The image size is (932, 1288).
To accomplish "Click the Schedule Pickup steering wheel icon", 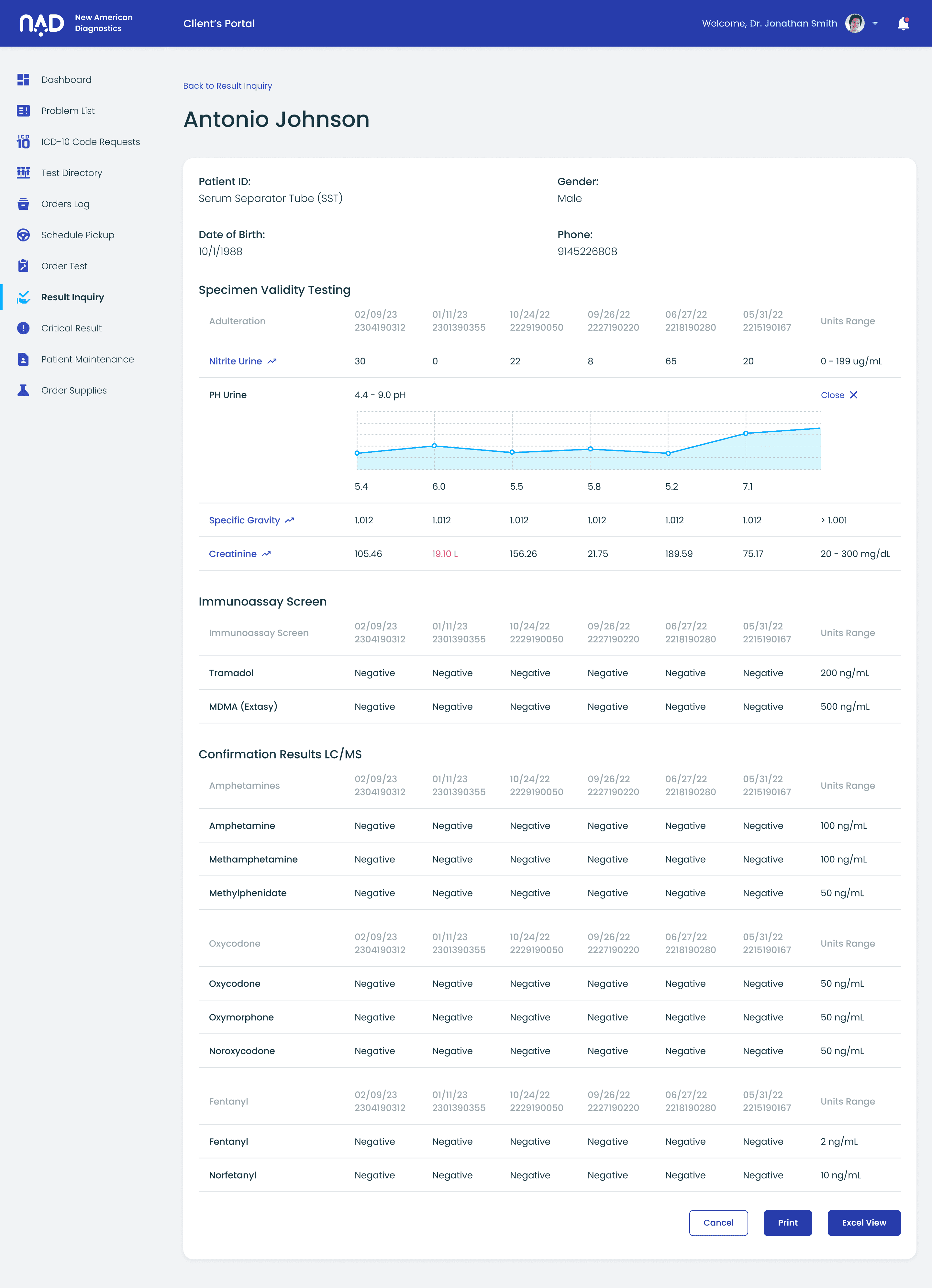I will coord(23,235).
